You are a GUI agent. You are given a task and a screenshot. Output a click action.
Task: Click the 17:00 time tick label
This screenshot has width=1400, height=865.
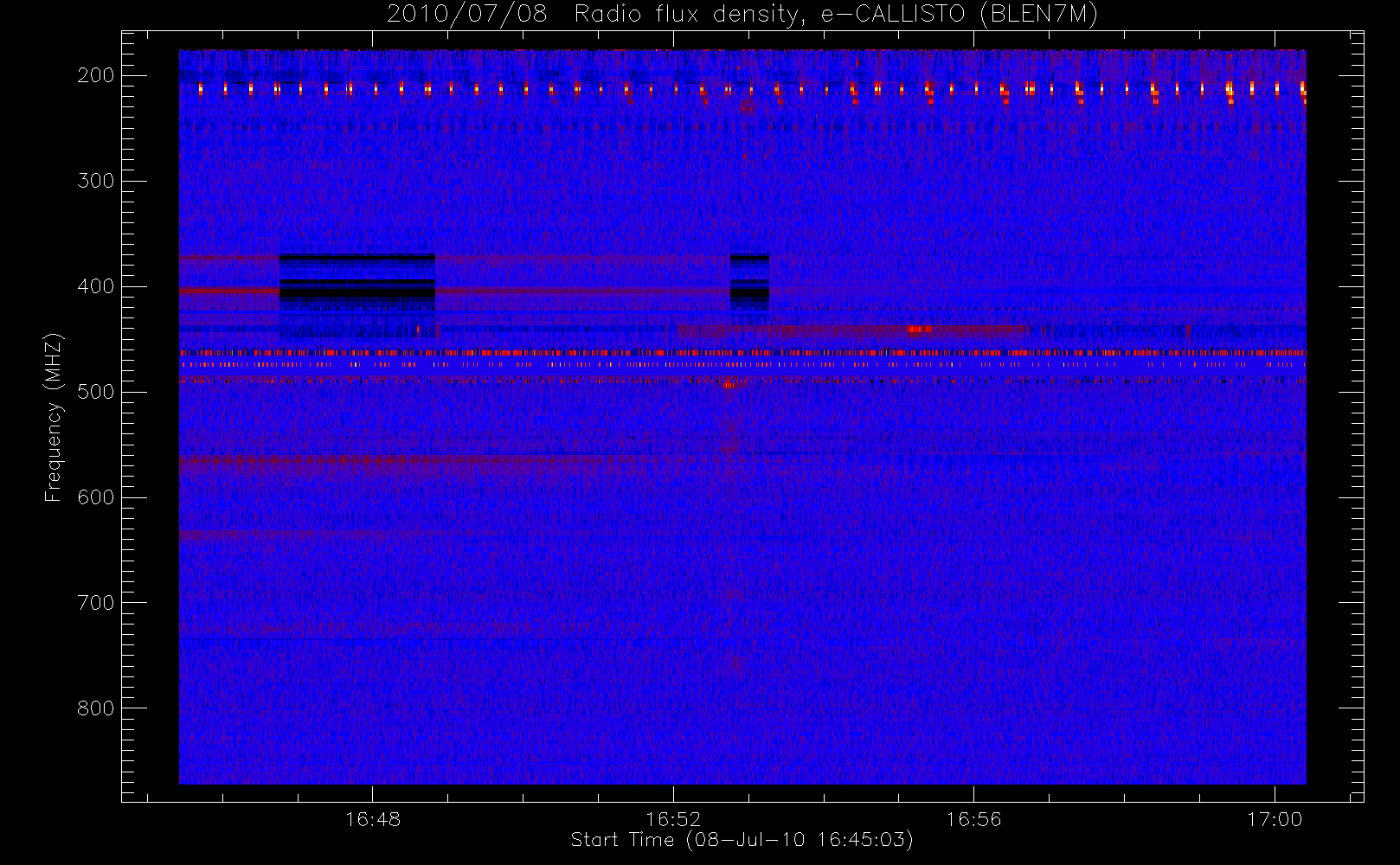1275,819
